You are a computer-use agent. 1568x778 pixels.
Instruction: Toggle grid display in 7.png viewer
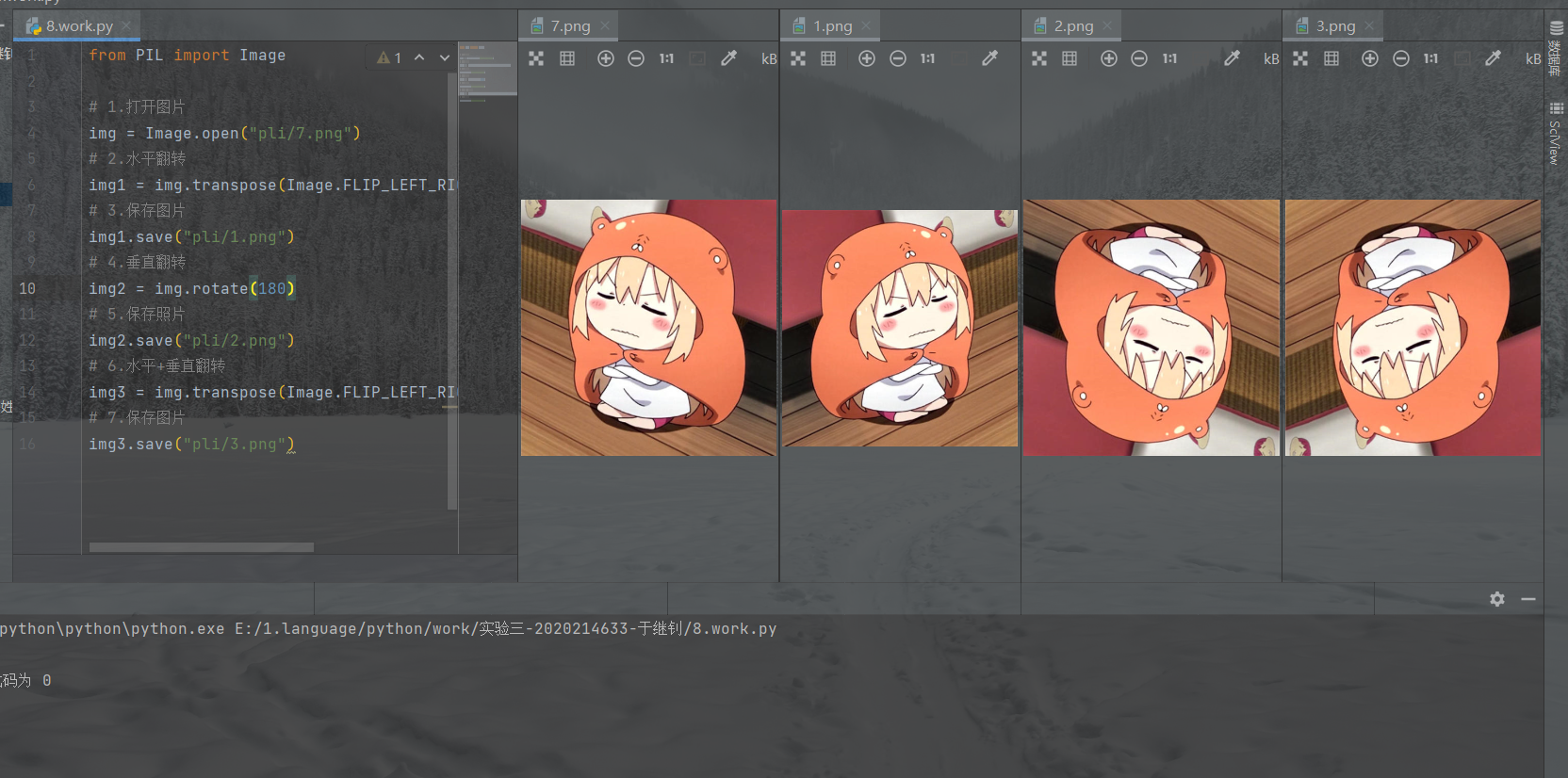point(567,58)
